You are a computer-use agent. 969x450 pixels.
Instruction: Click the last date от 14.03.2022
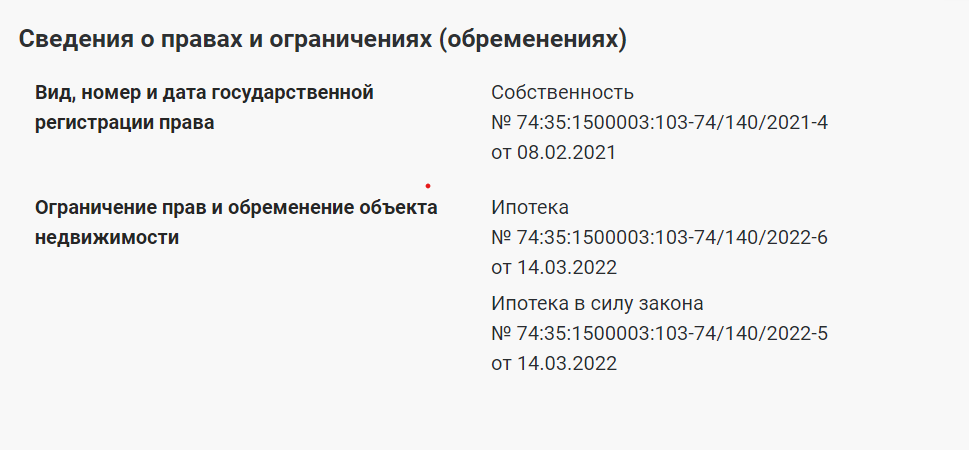point(554,363)
